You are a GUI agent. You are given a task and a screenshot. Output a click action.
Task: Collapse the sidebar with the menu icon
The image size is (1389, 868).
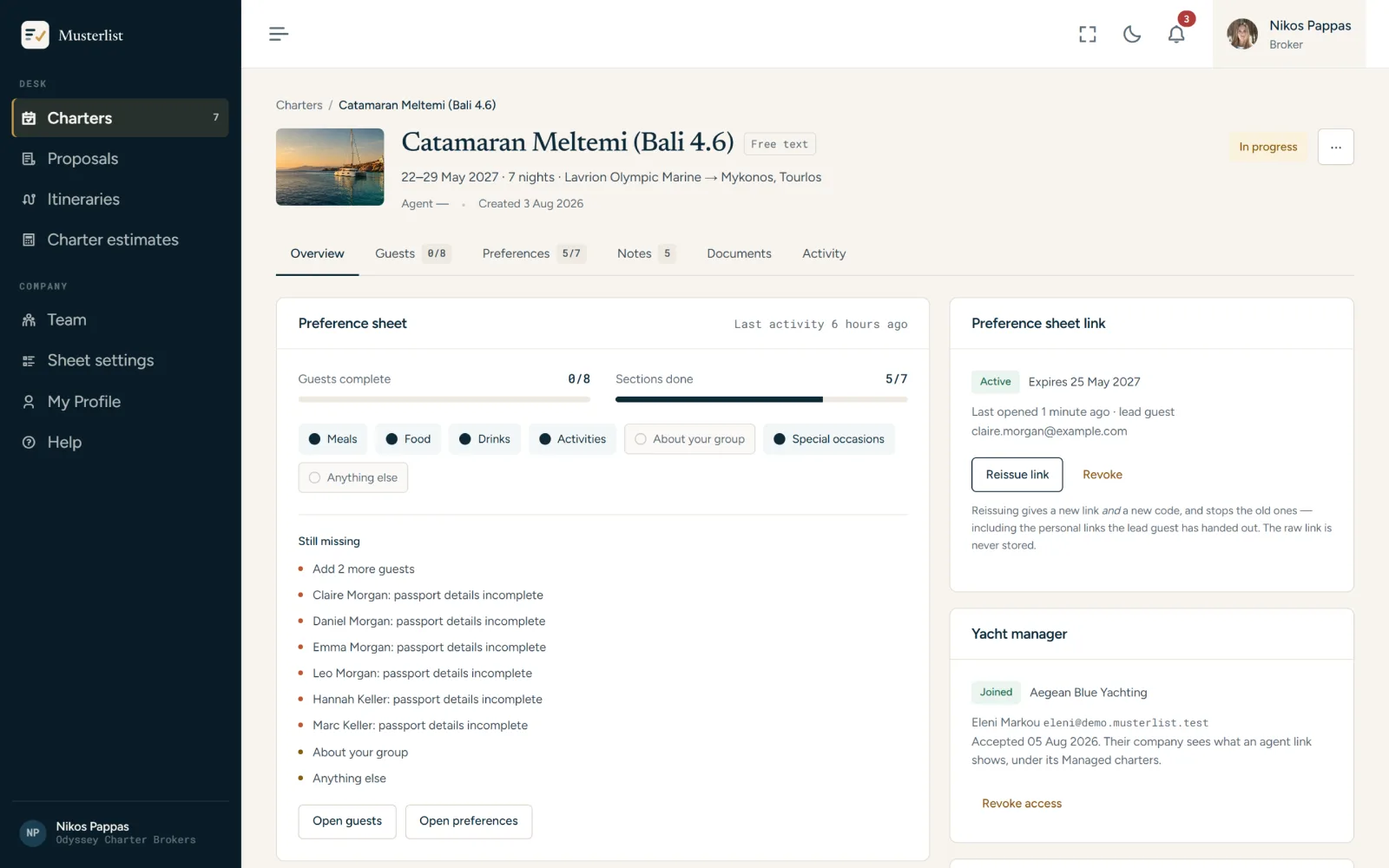(x=279, y=34)
